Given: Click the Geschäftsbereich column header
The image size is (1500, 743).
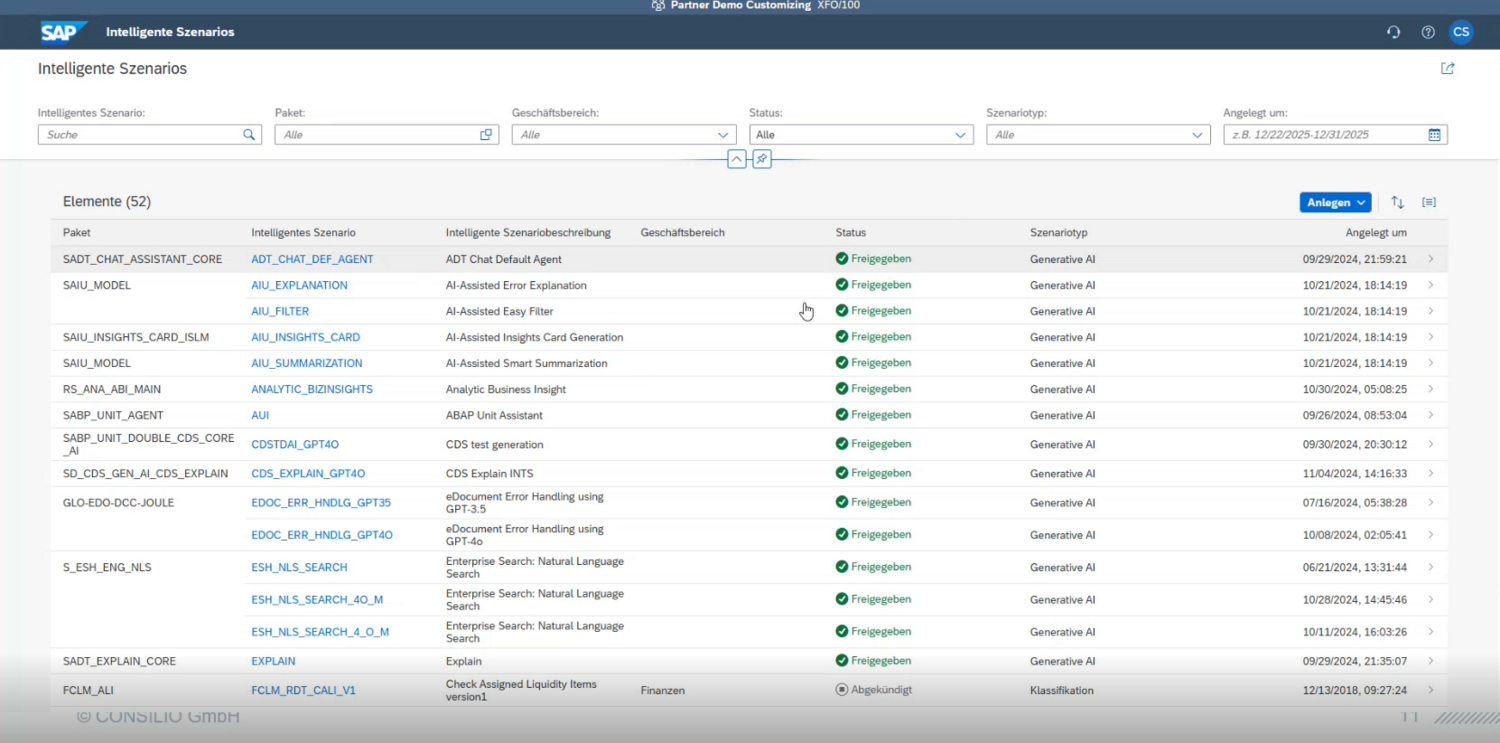Looking at the screenshot, I should click(x=682, y=233).
